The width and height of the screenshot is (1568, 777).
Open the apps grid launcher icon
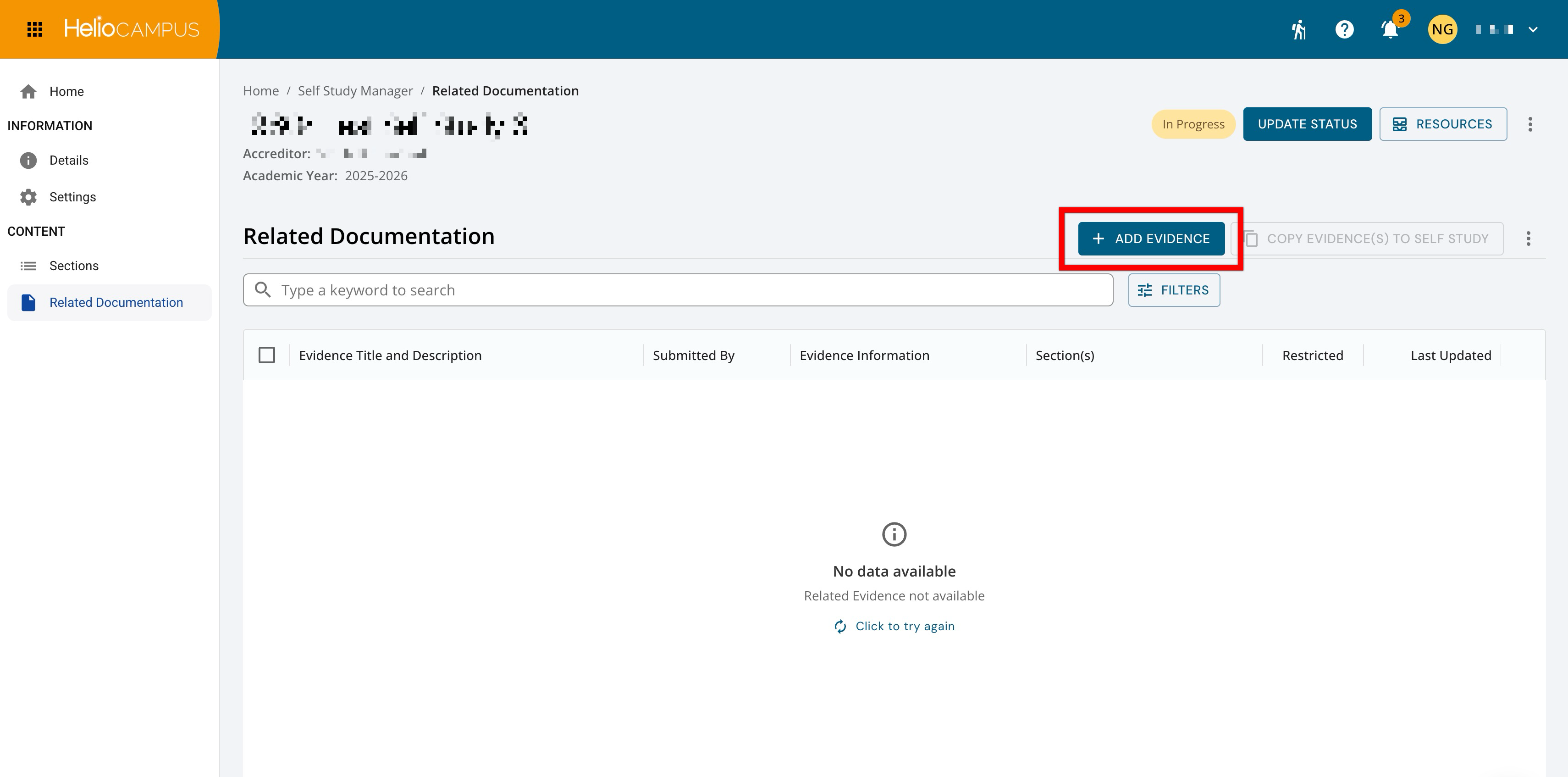pos(35,29)
